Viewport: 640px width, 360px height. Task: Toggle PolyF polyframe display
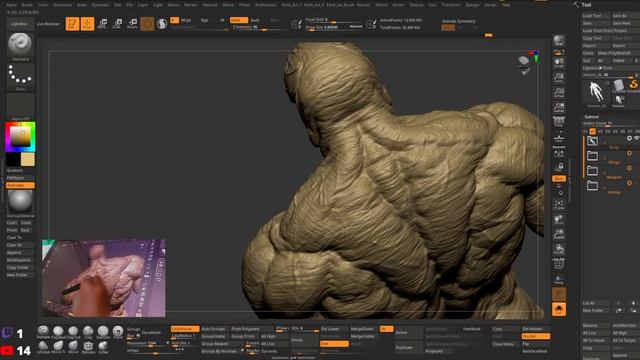pos(559,263)
